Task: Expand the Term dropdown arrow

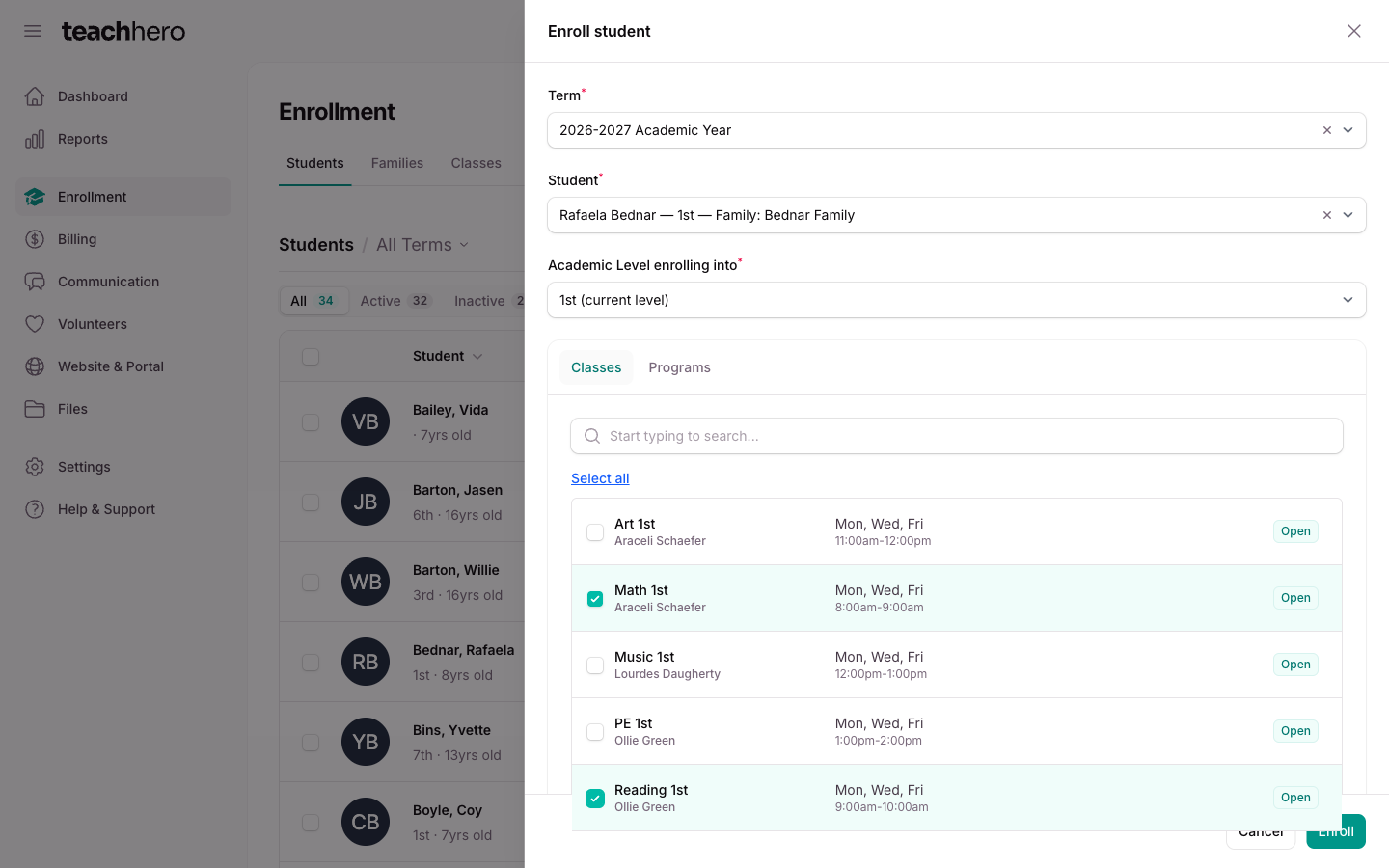Action: tap(1348, 130)
